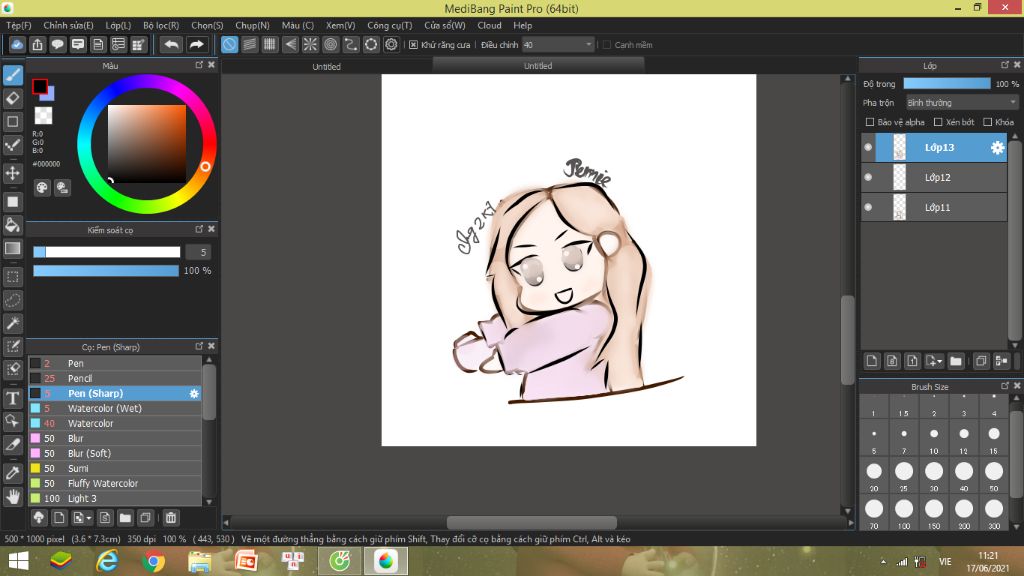The height and width of the screenshot is (576, 1024).
Task: Select the Move tool
Action: click(13, 173)
